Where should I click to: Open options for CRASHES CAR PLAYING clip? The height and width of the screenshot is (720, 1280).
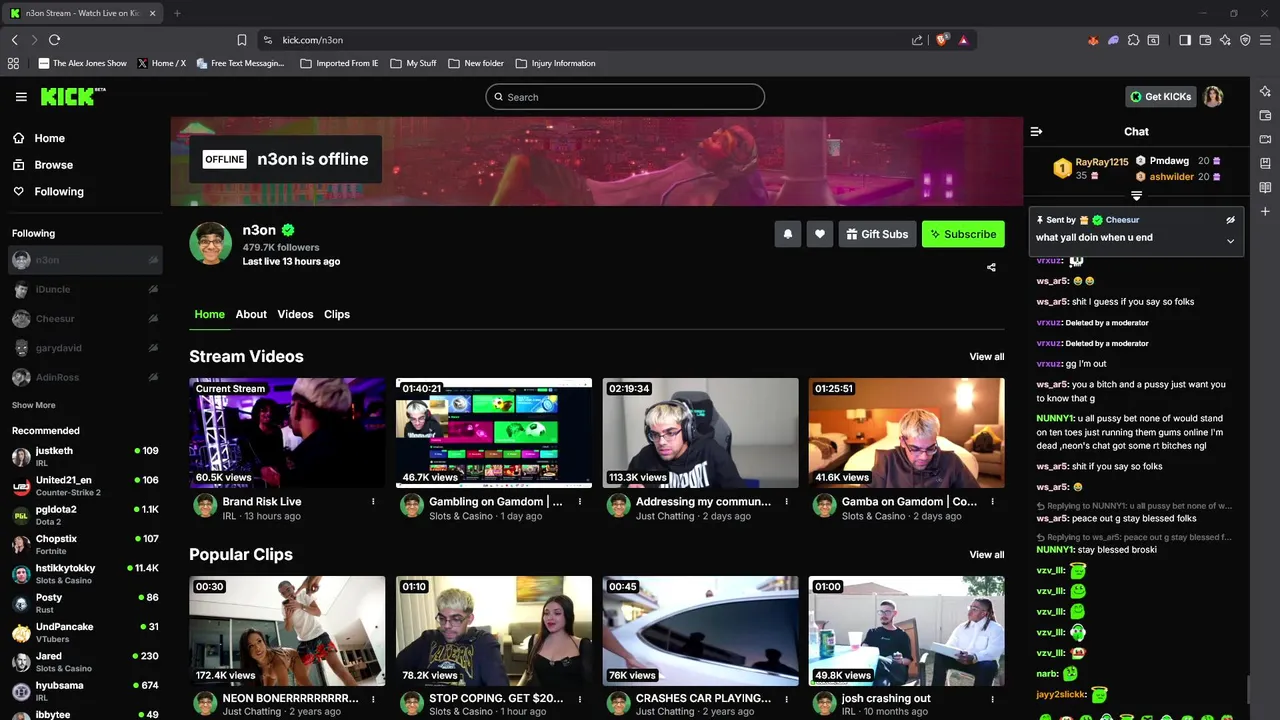786,699
